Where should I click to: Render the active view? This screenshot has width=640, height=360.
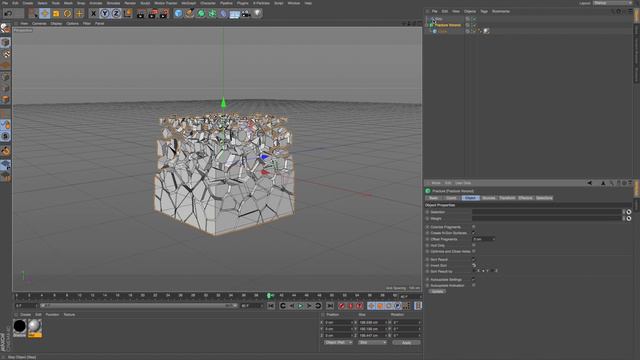point(141,13)
